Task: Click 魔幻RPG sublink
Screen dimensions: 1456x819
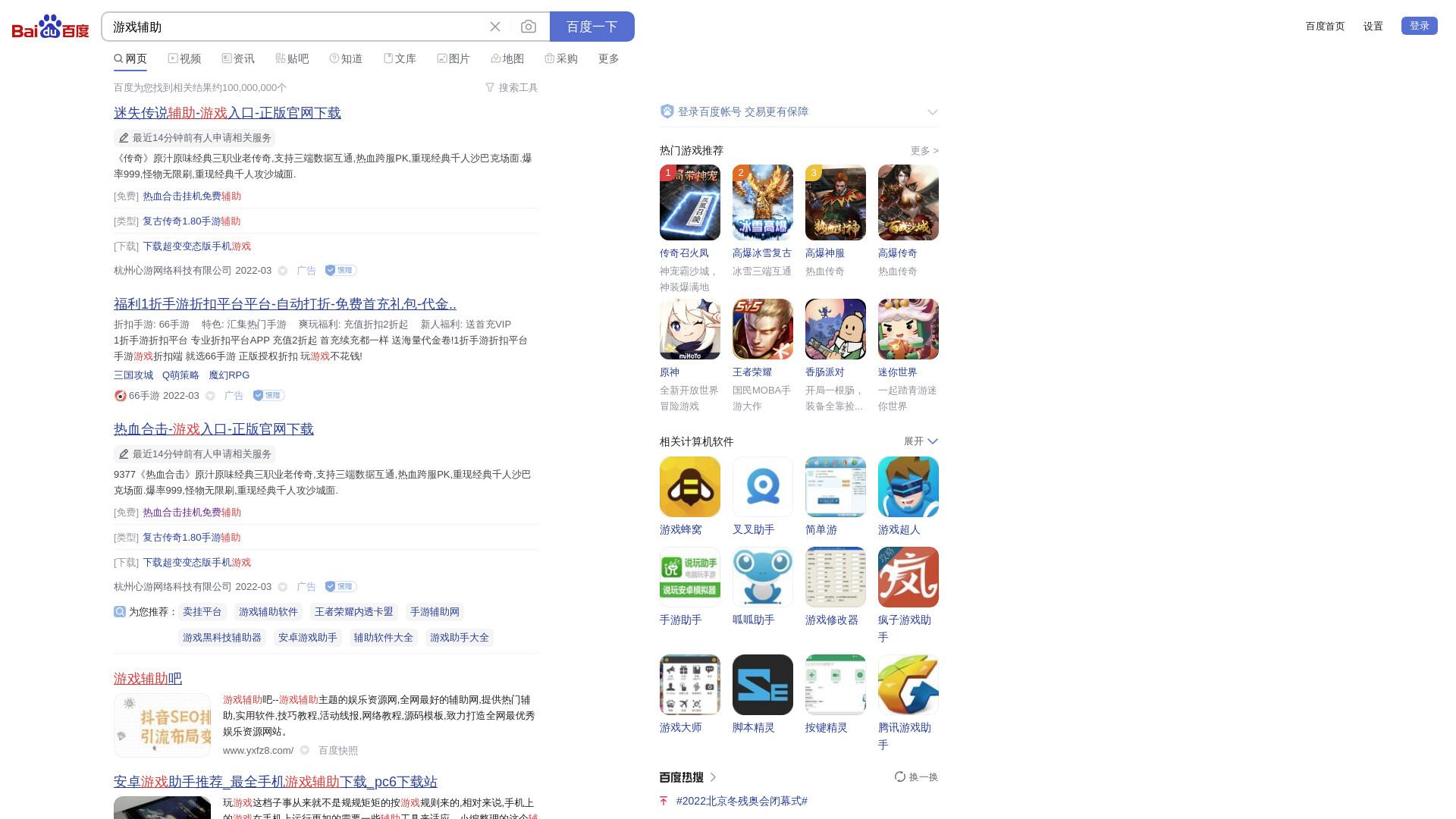Action: 229,375
